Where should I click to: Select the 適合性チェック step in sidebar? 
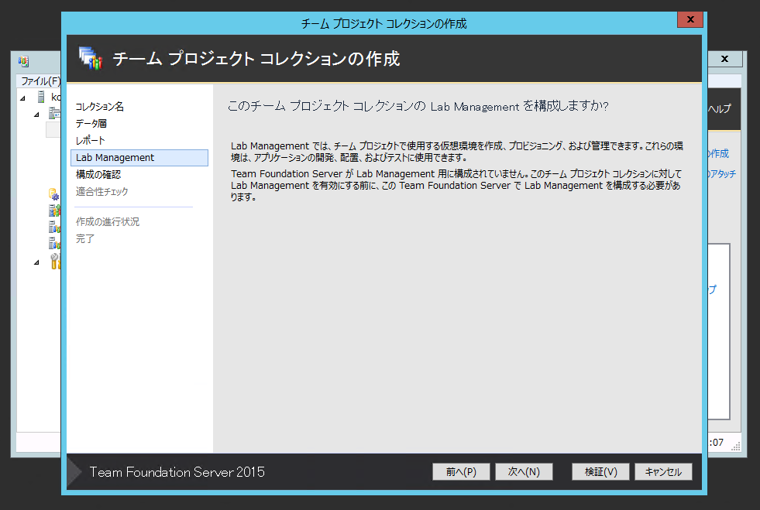(102, 191)
